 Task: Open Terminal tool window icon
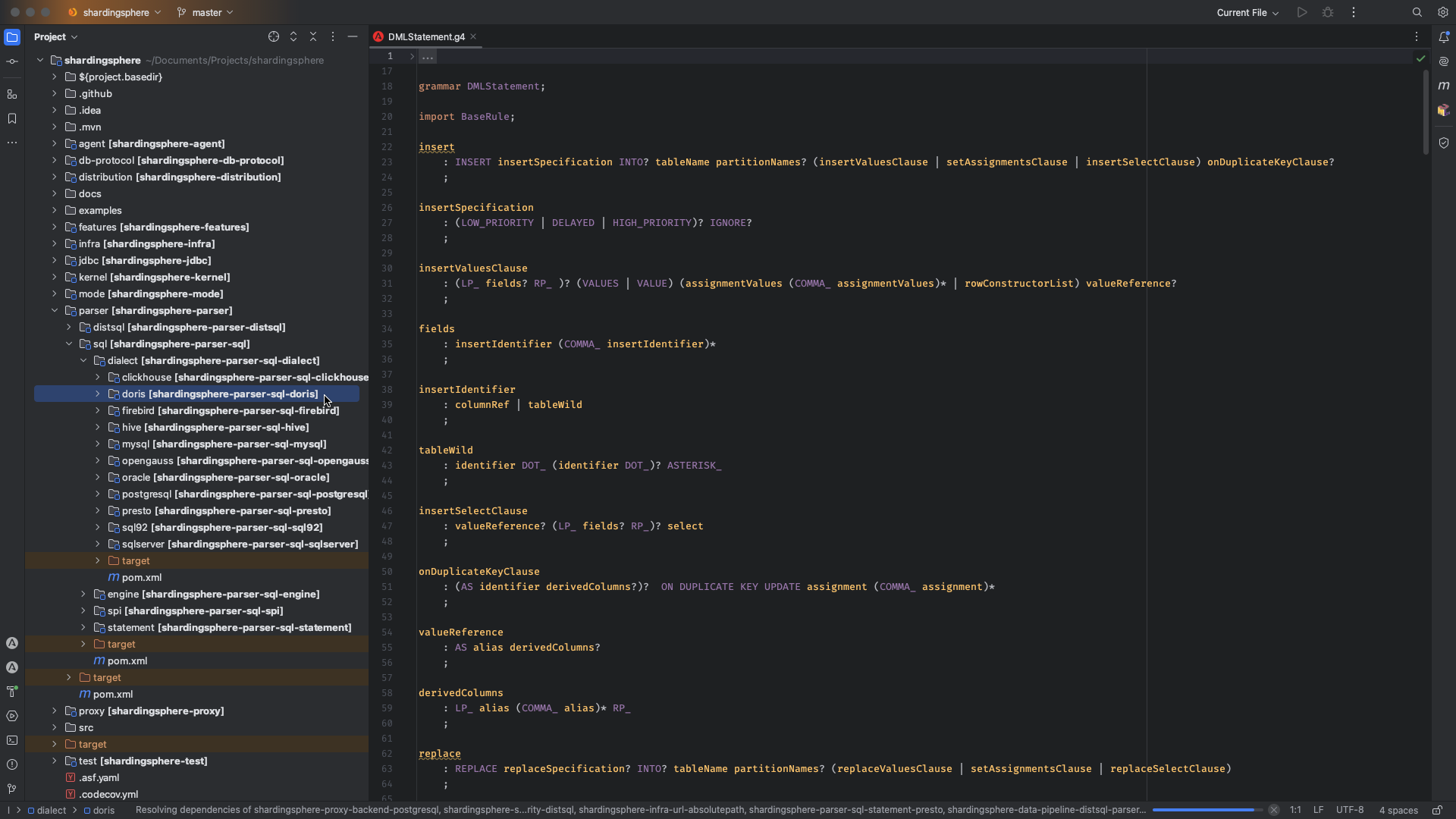(x=12, y=740)
